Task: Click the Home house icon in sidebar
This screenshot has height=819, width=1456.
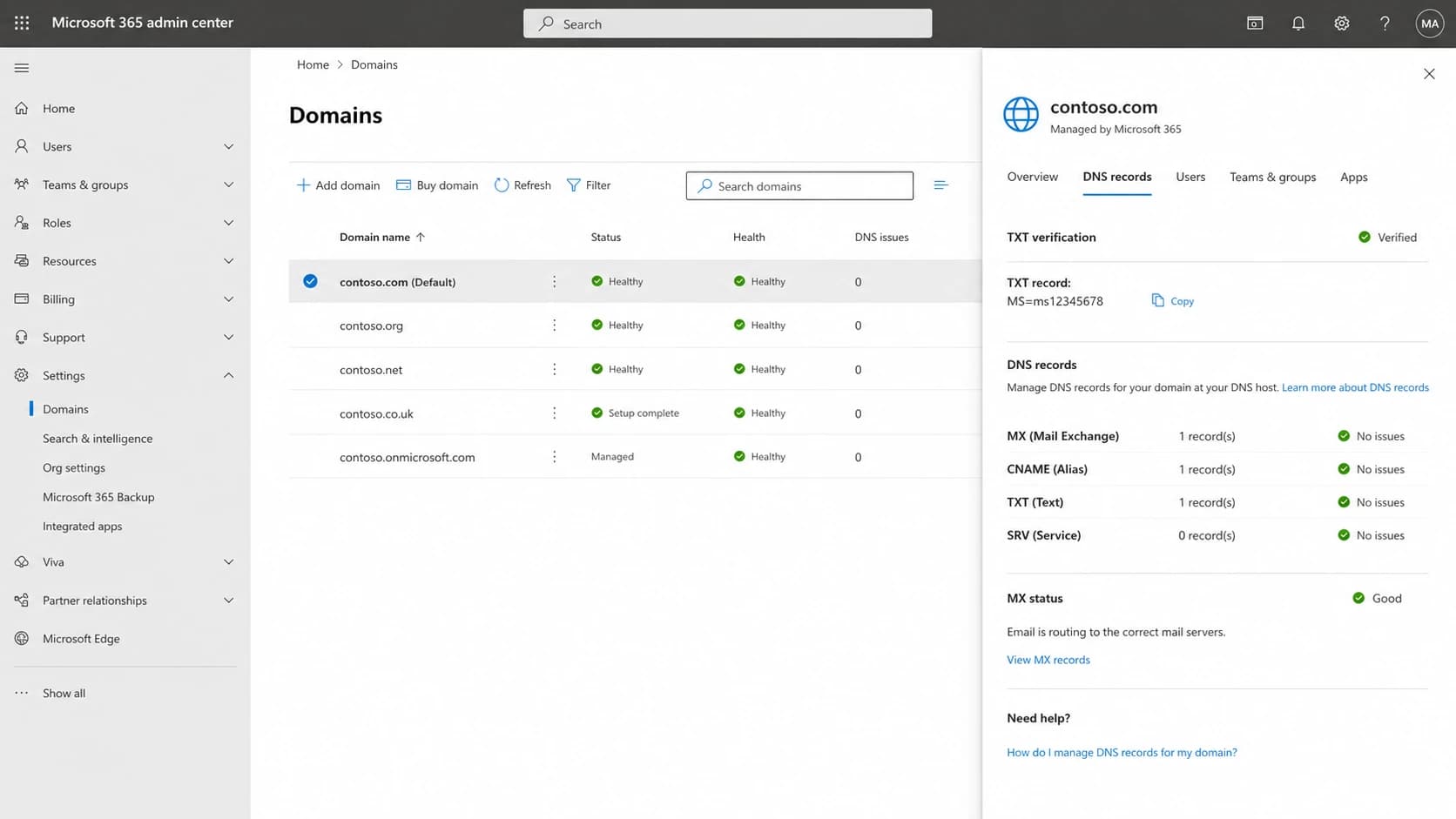Action: point(22,108)
